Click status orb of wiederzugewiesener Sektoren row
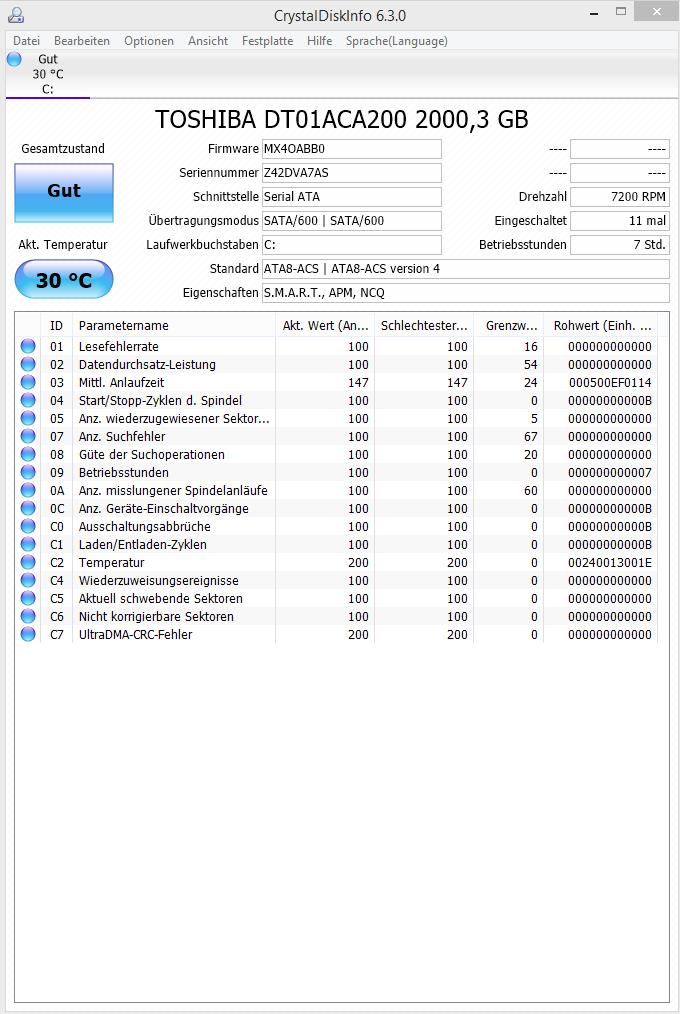 pyautogui.click(x=28, y=418)
